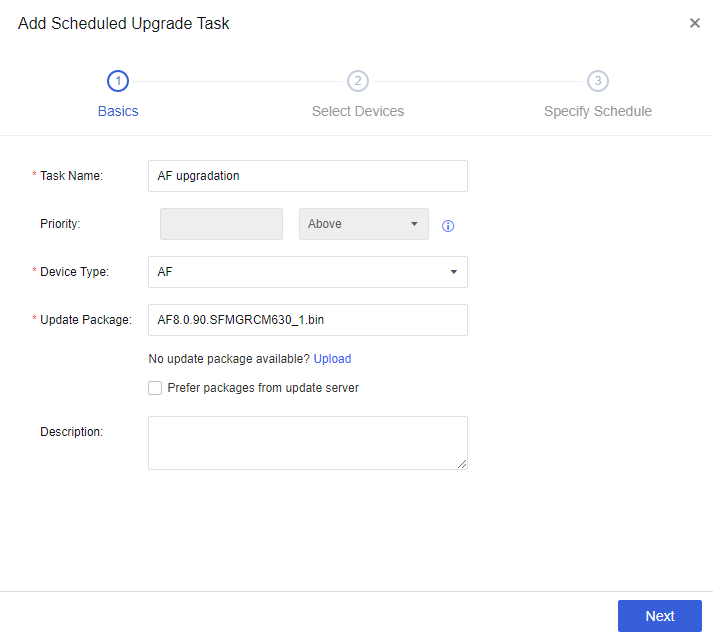Viewport: 713px width, 639px height.
Task: Click the caret arrow in Device Type field
Action: 454,272
